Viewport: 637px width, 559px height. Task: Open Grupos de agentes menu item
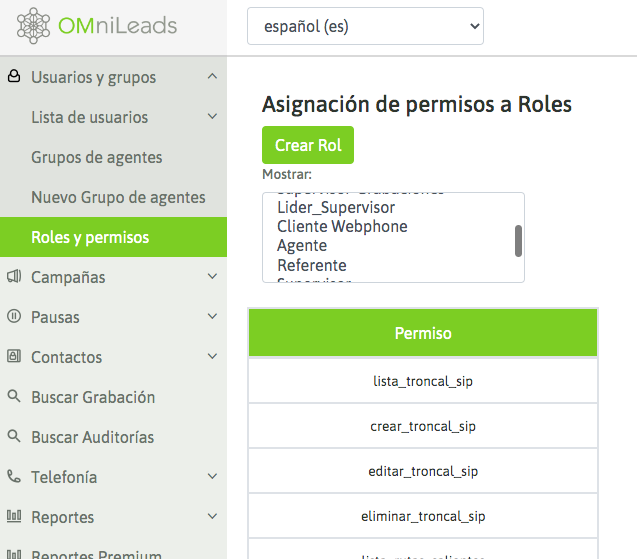97,157
